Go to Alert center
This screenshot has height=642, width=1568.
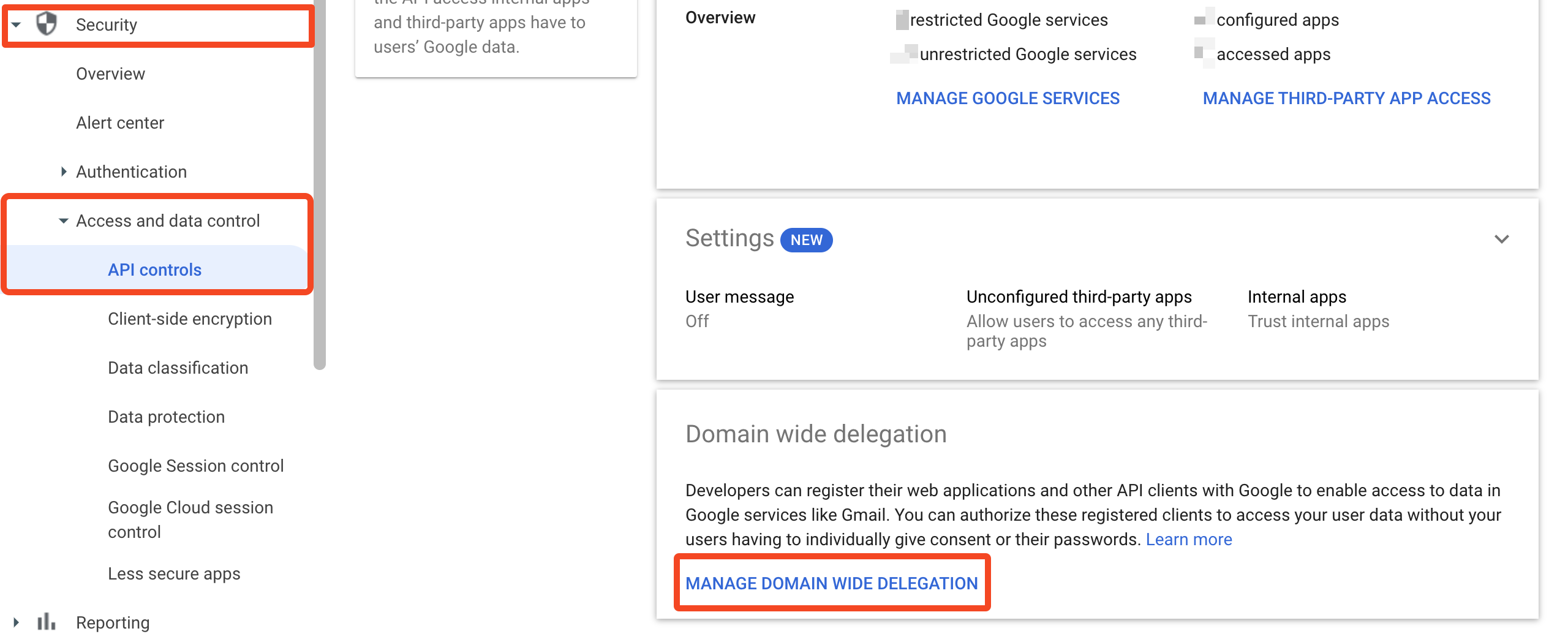pyautogui.click(x=120, y=123)
